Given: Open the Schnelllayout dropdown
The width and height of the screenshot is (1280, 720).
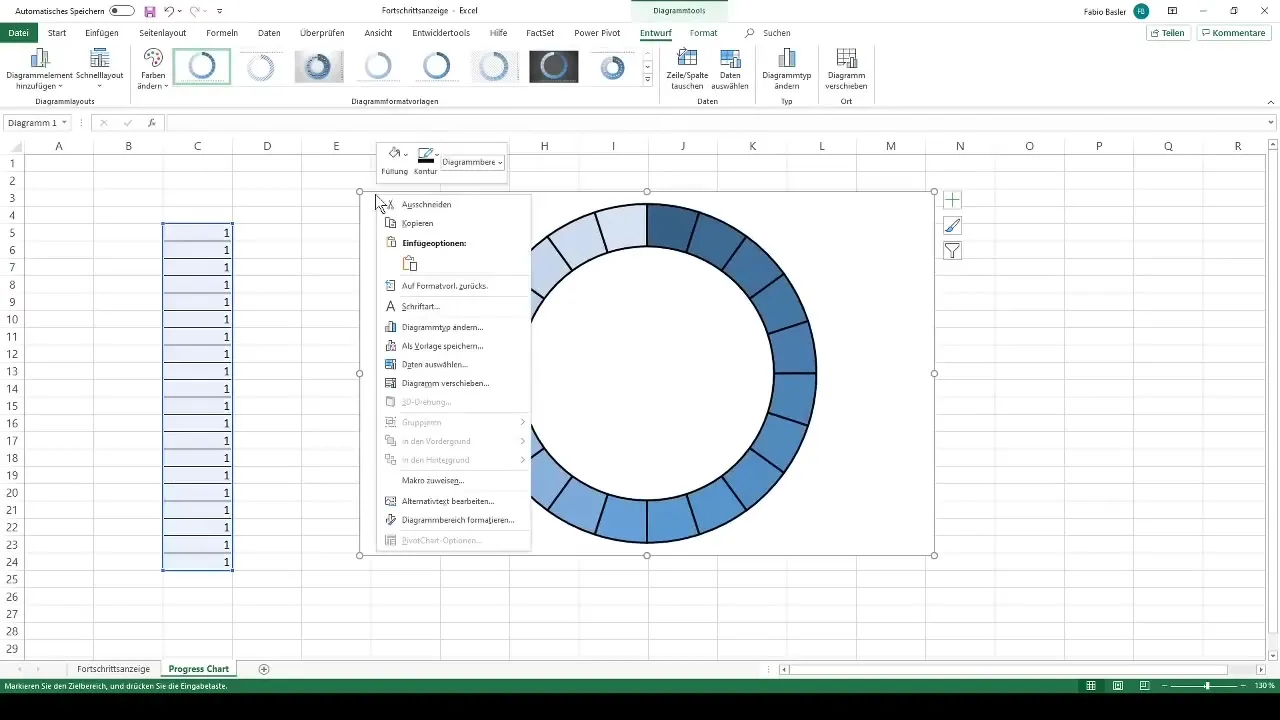Looking at the screenshot, I should click(99, 68).
